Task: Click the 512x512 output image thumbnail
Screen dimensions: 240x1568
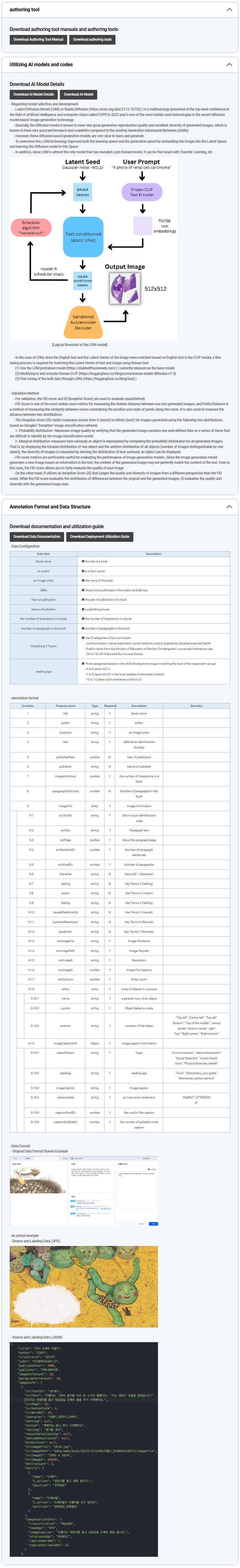Action: click(x=124, y=288)
